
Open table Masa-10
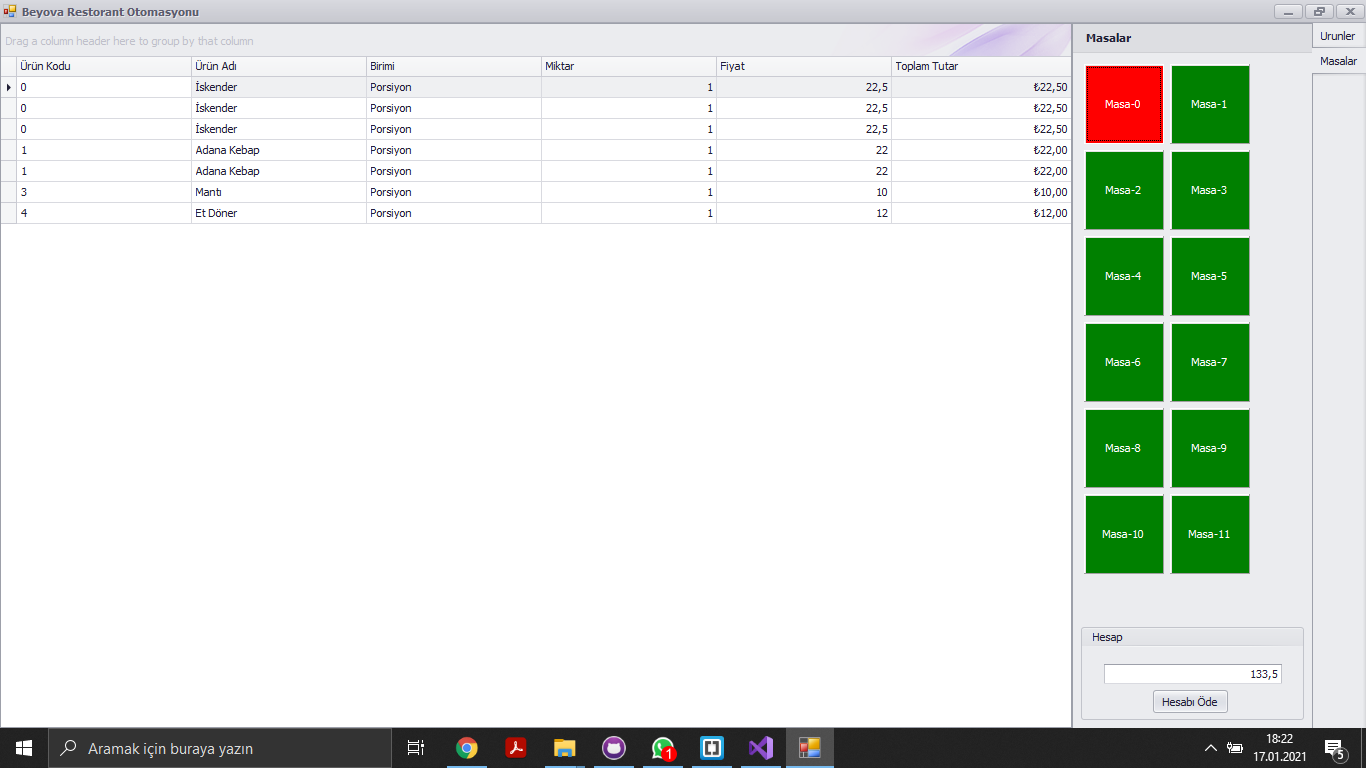coord(1124,534)
